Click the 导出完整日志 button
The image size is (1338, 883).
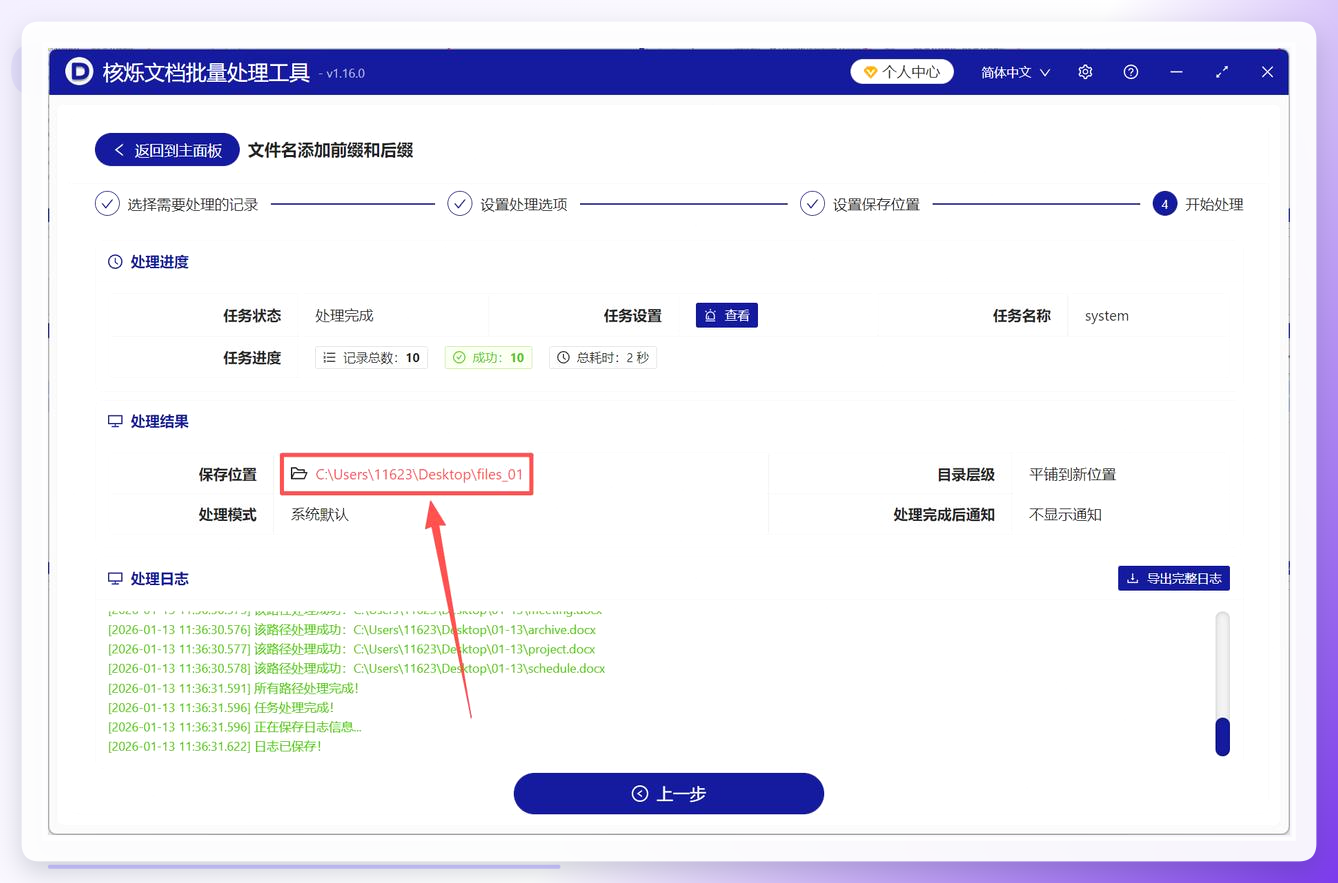click(1174, 578)
